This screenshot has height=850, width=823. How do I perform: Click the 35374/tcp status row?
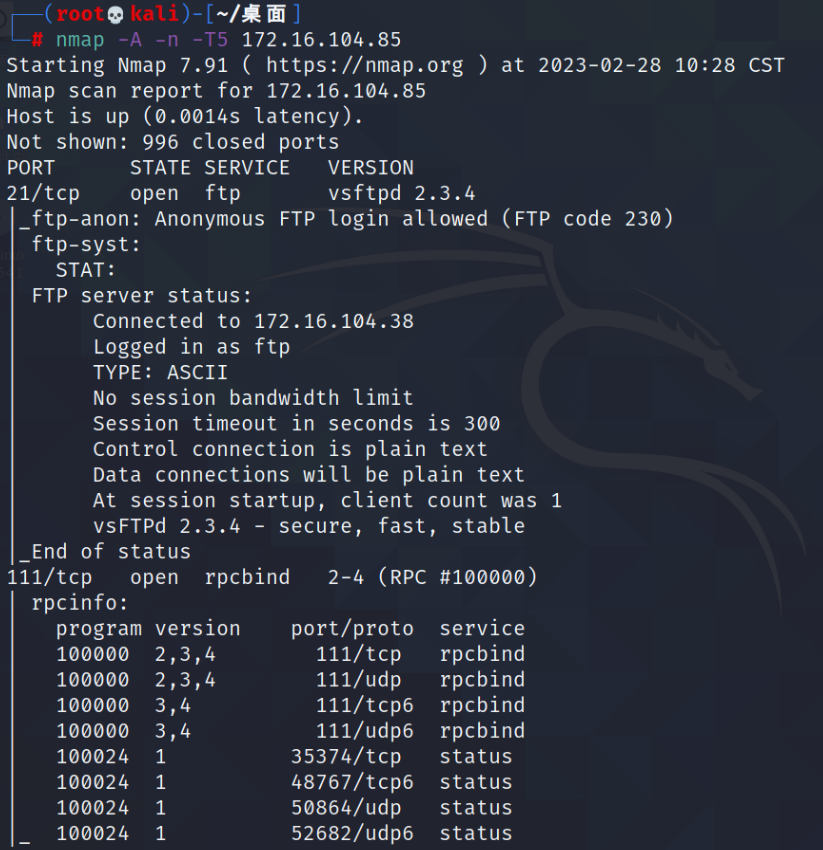click(284, 757)
